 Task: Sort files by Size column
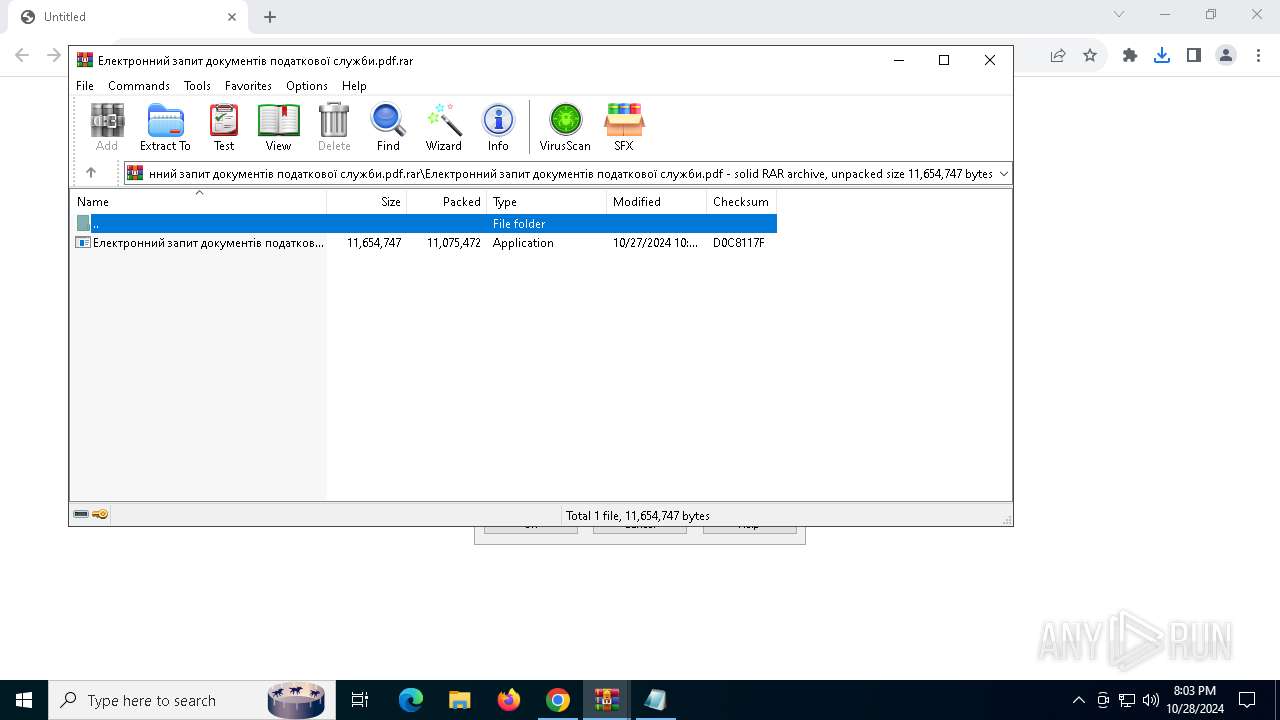[x=367, y=202]
